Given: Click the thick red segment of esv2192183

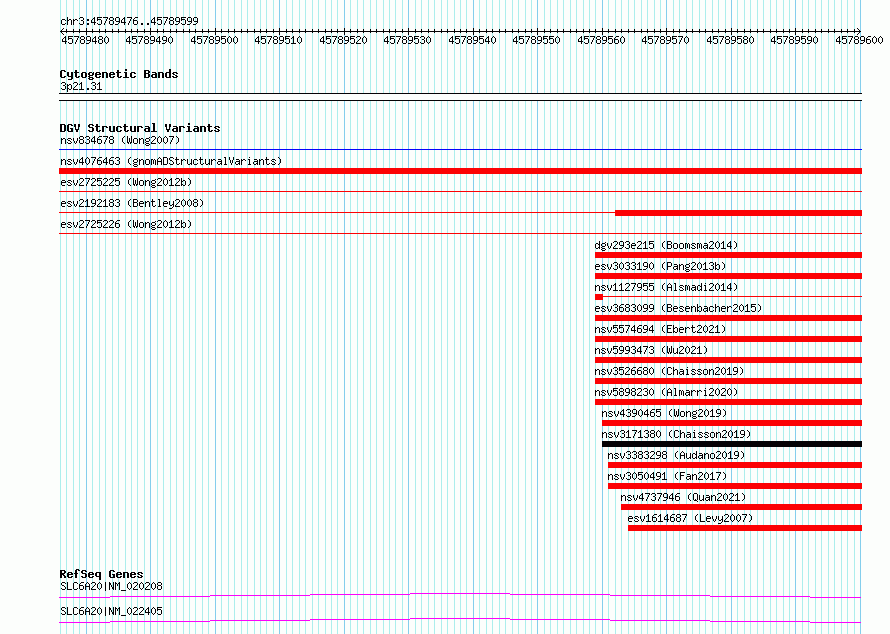Looking at the screenshot, I should pos(738,213).
